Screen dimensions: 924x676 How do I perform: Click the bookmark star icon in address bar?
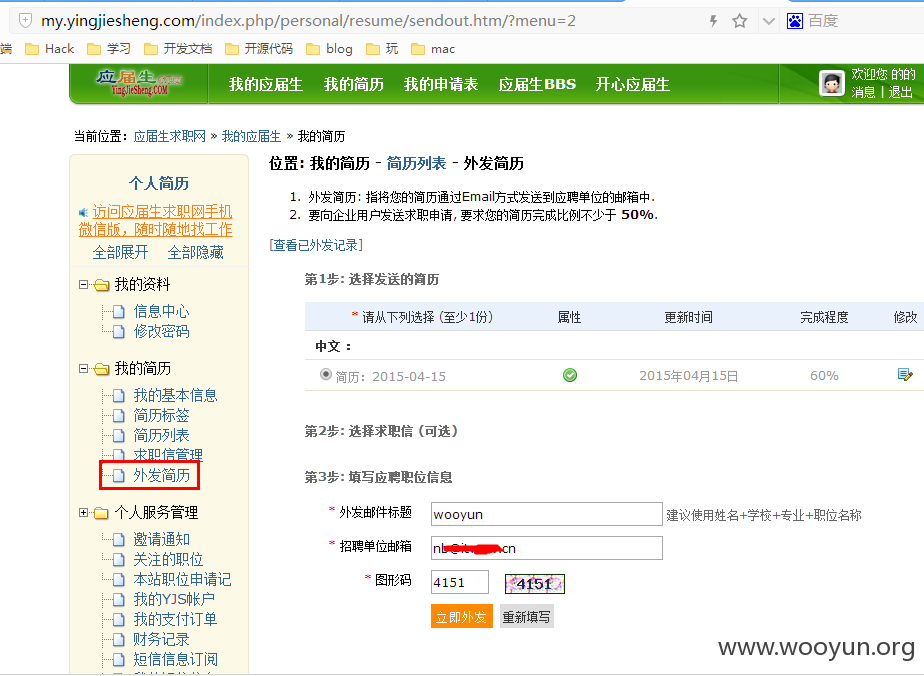coord(740,21)
